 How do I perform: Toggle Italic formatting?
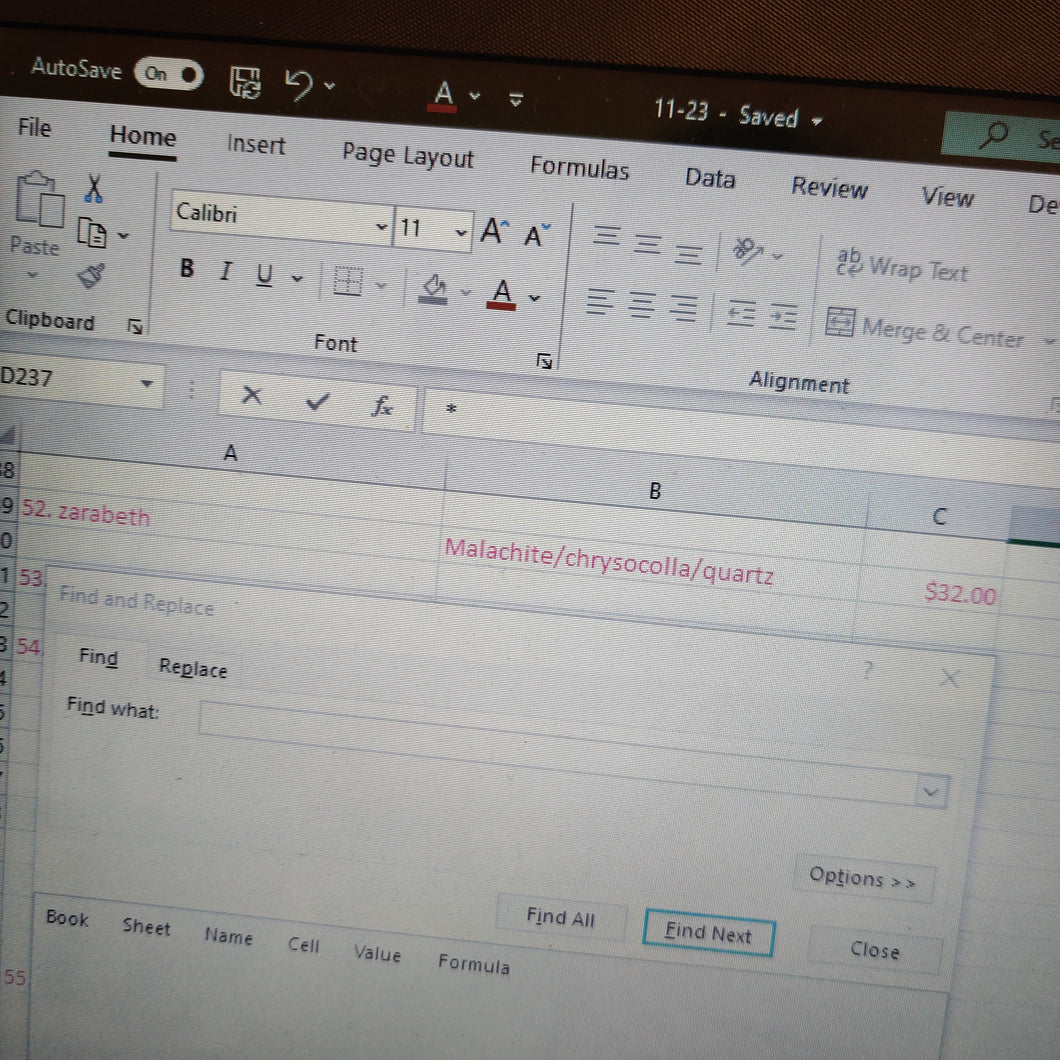(226, 272)
